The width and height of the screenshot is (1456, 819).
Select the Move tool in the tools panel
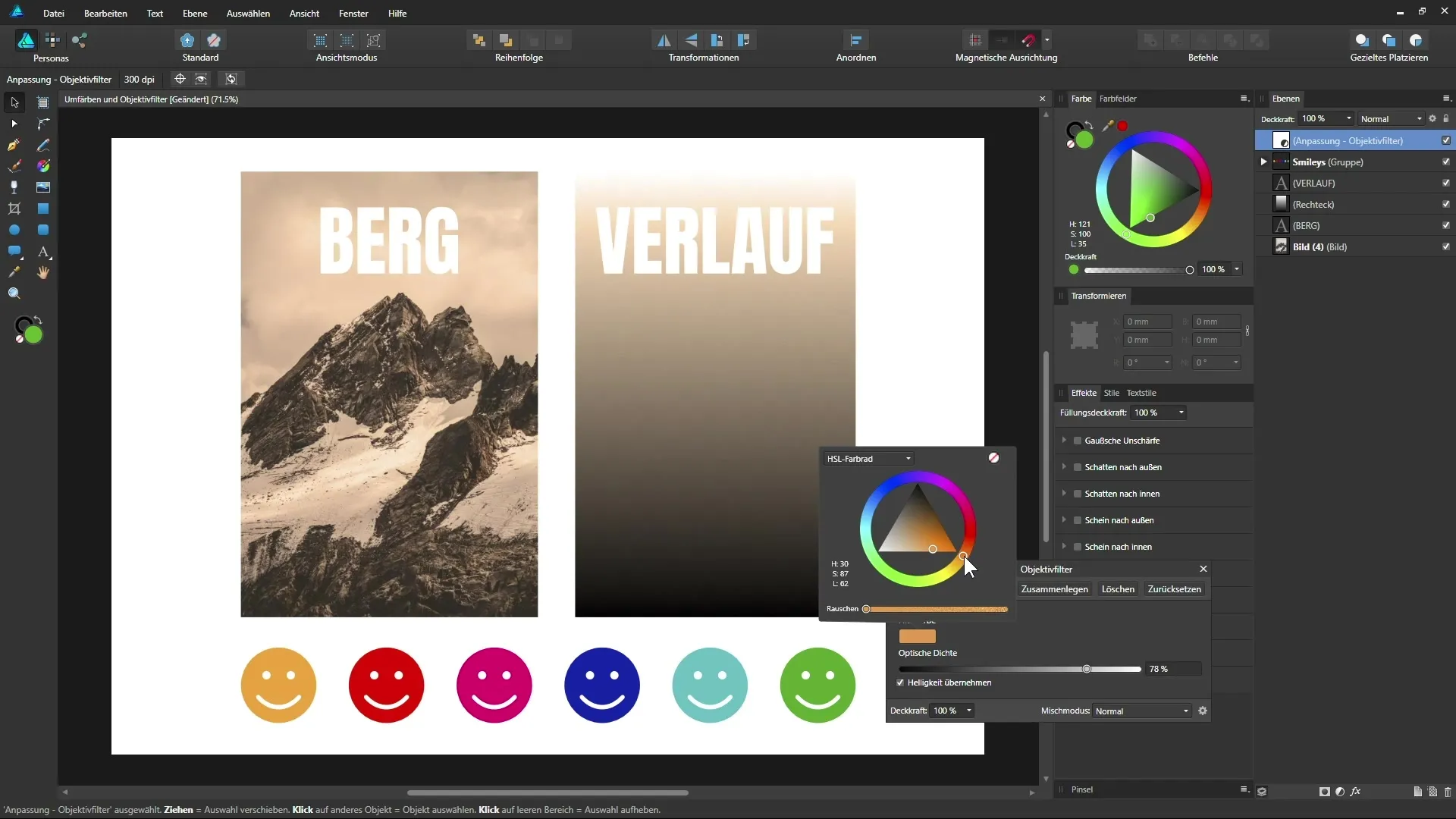pos(14,102)
